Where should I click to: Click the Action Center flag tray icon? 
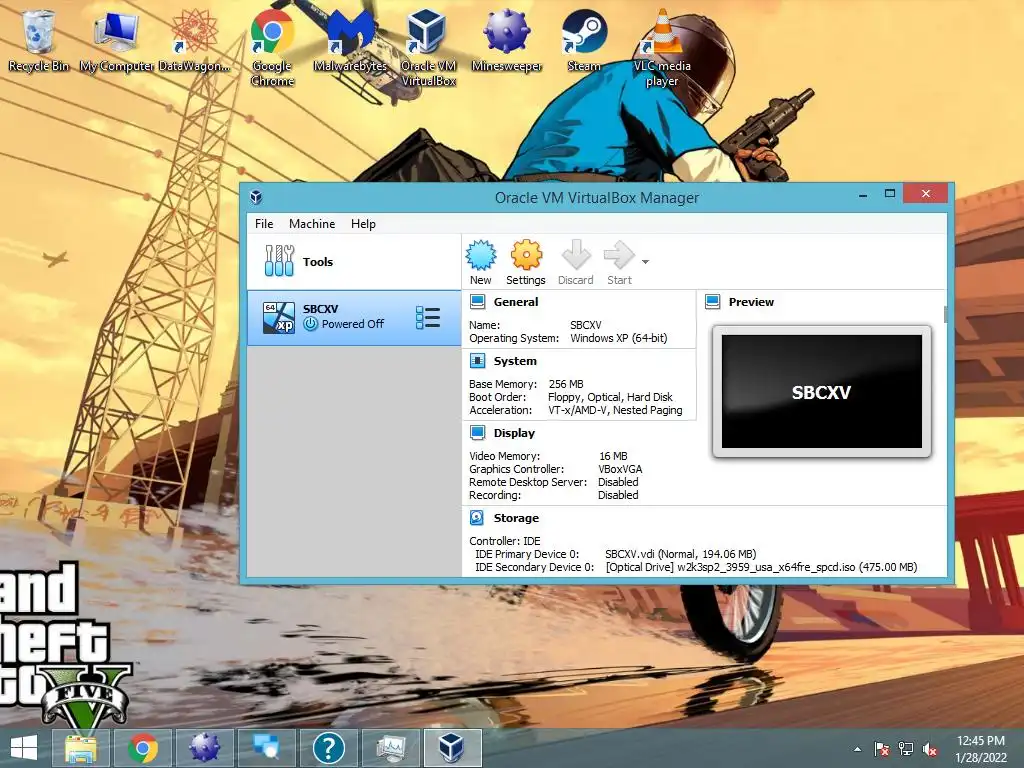[882, 749]
